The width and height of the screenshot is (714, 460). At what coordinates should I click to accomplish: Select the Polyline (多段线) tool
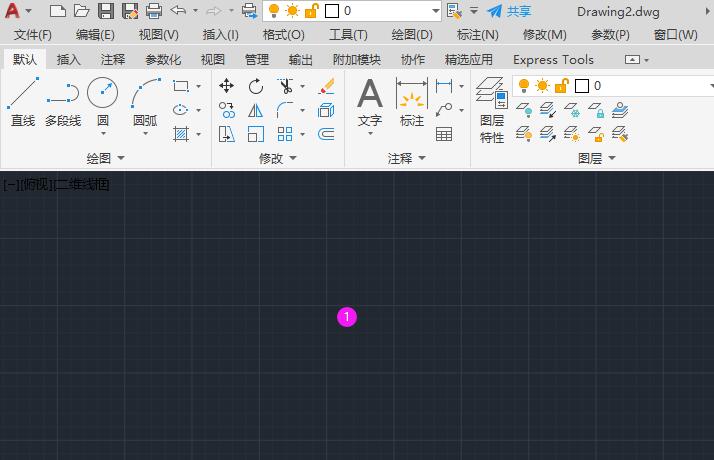[63, 102]
